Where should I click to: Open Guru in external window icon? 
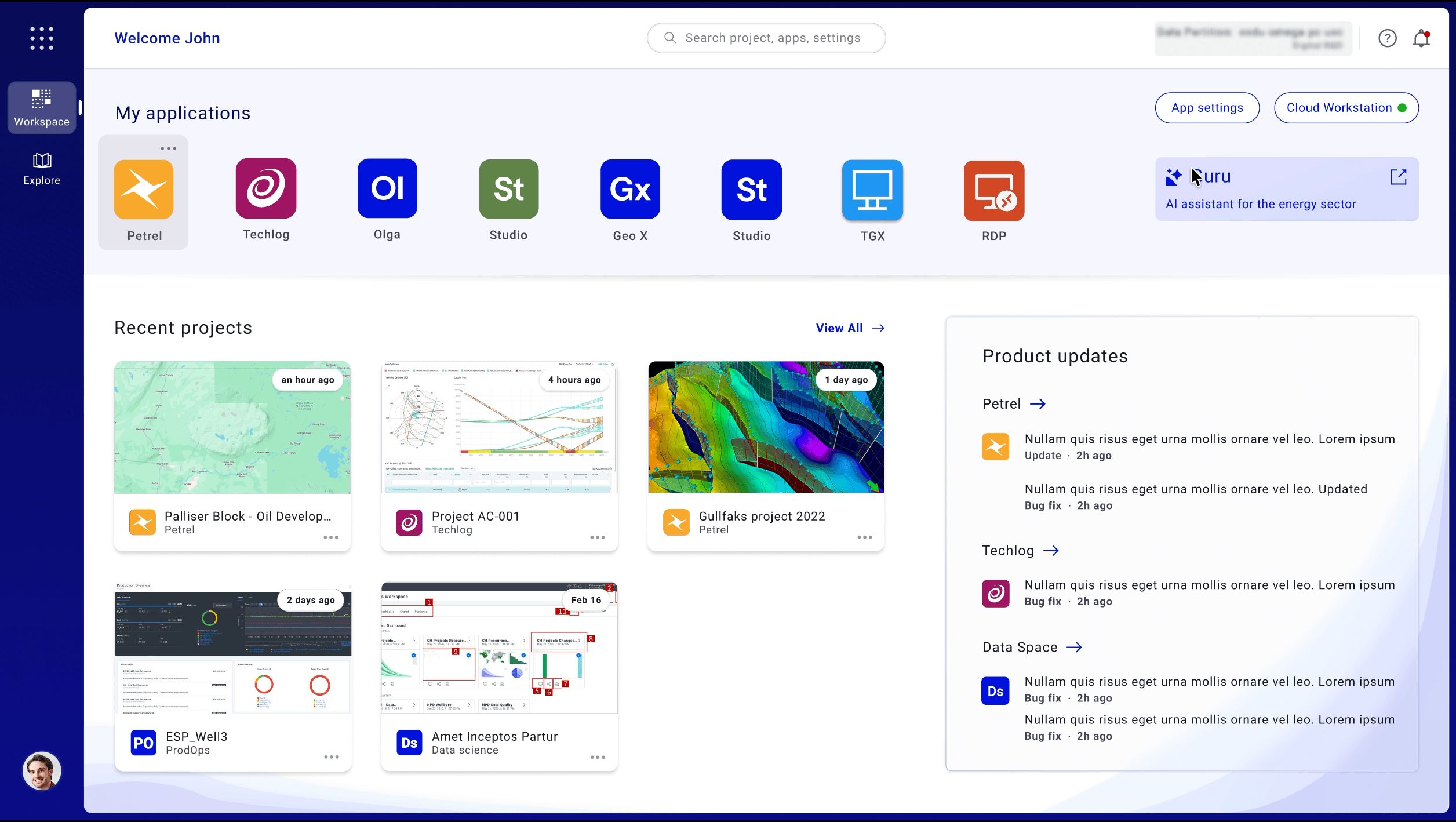pyautogui.click(x=1398, y=177)
